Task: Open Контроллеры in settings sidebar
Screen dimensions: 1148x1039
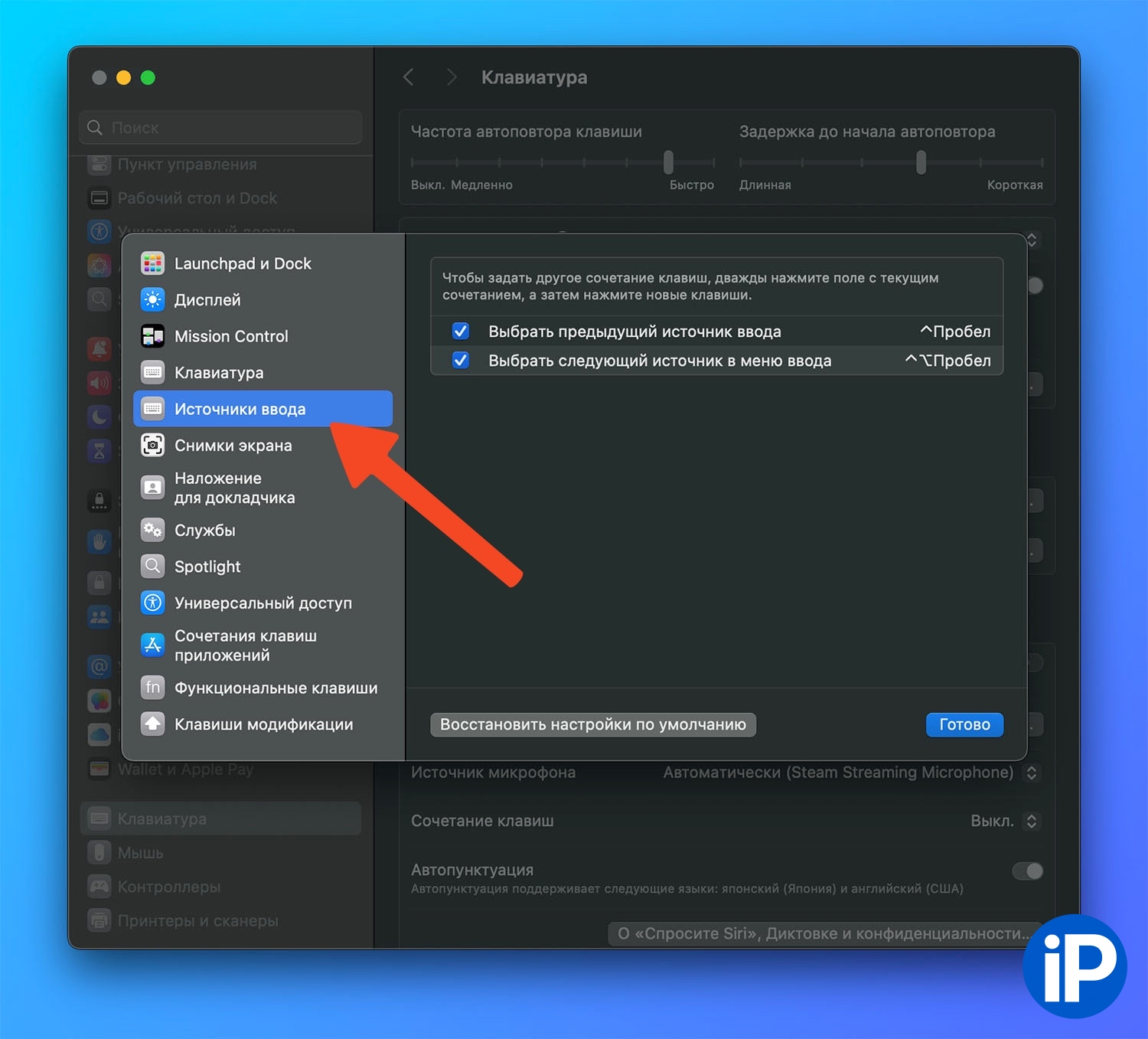Action: 220,887
